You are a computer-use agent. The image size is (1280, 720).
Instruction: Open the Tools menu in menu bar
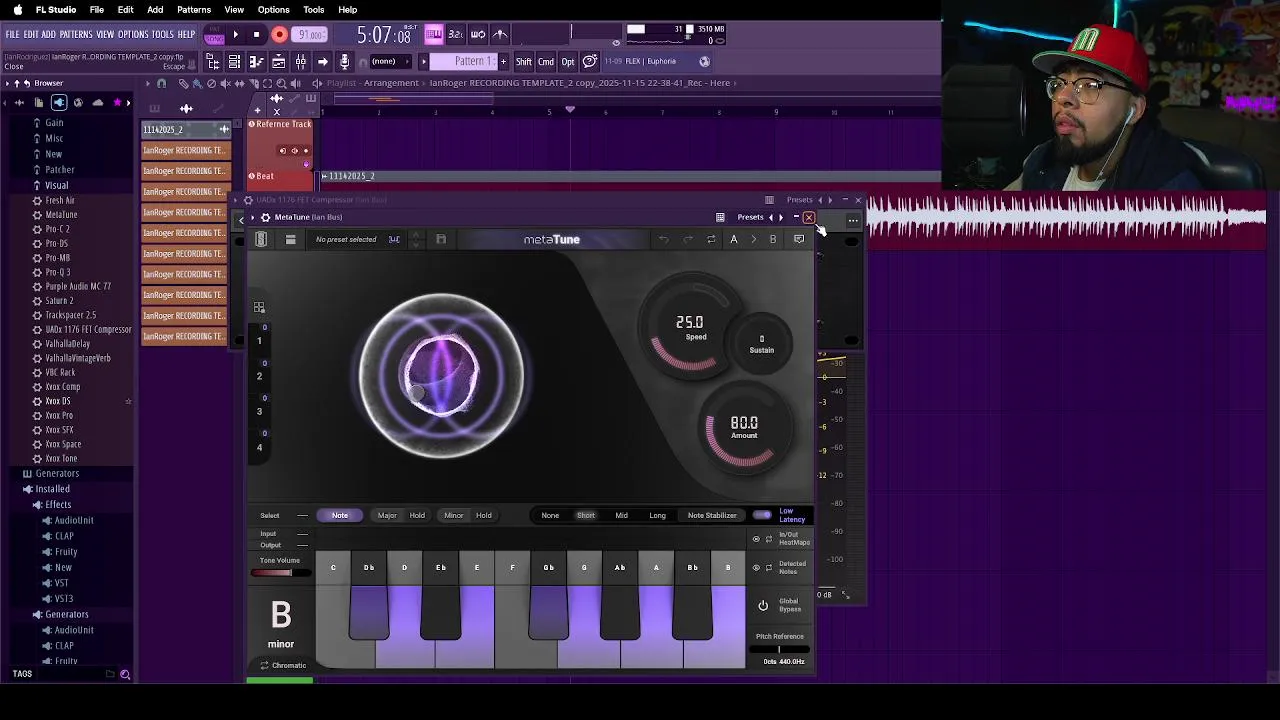coord(313,10)
